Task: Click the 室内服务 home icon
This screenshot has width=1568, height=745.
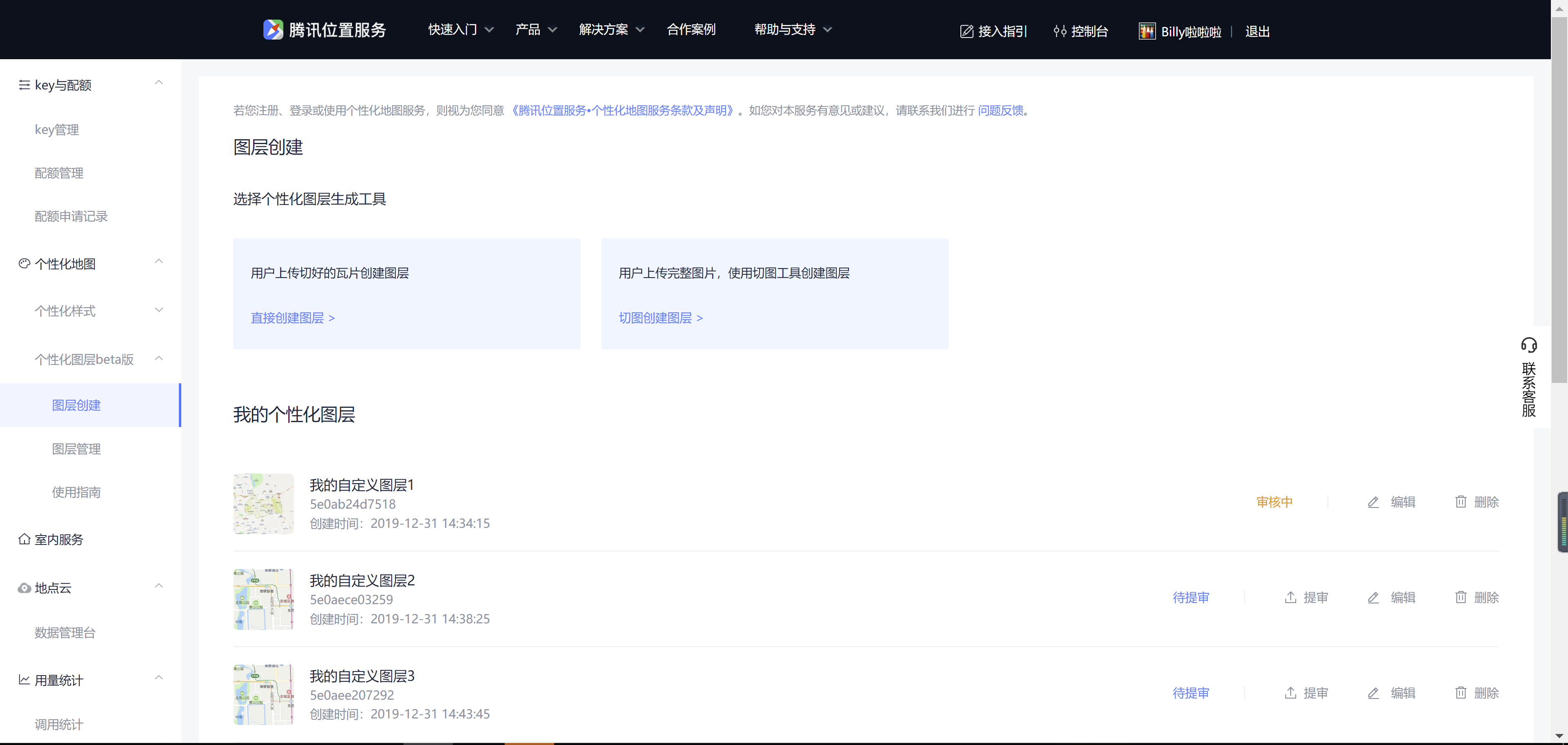Action: coord(24,539)
